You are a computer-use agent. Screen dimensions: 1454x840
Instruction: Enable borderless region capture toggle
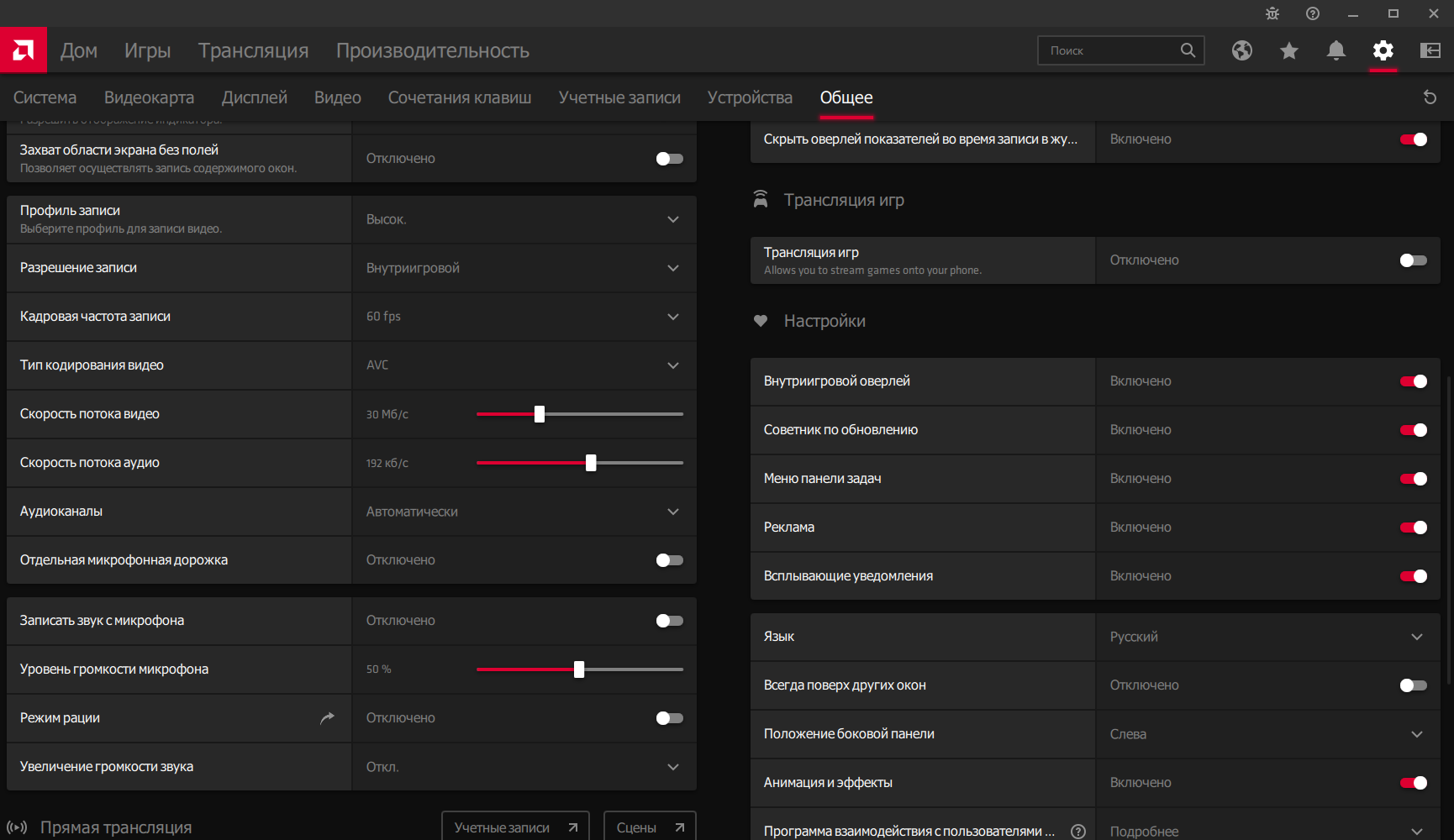[x=669, y=159]
